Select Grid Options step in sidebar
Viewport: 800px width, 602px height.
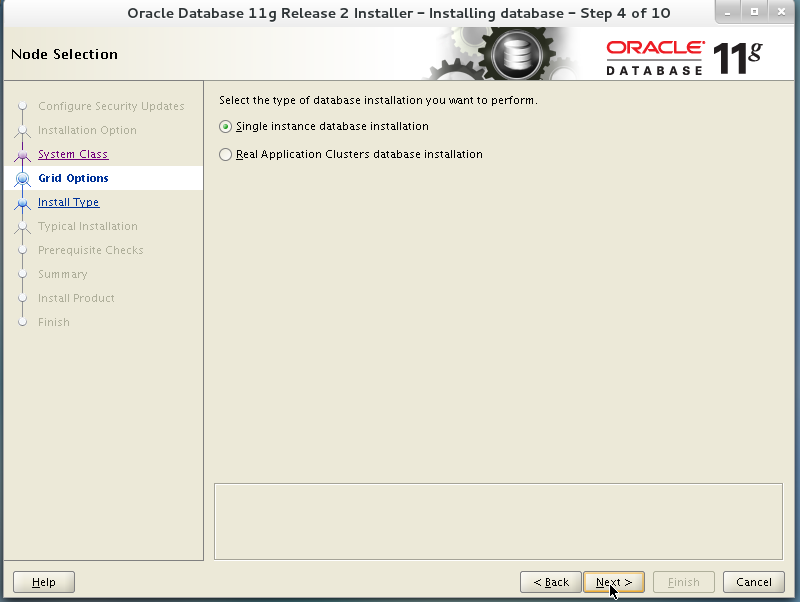point(73,178)
